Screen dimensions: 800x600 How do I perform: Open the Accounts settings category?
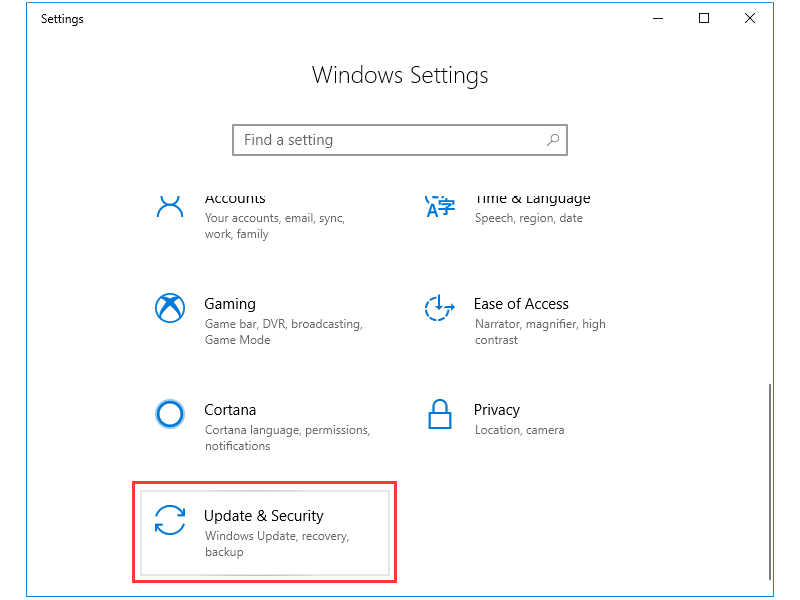[x=235, y=198]
